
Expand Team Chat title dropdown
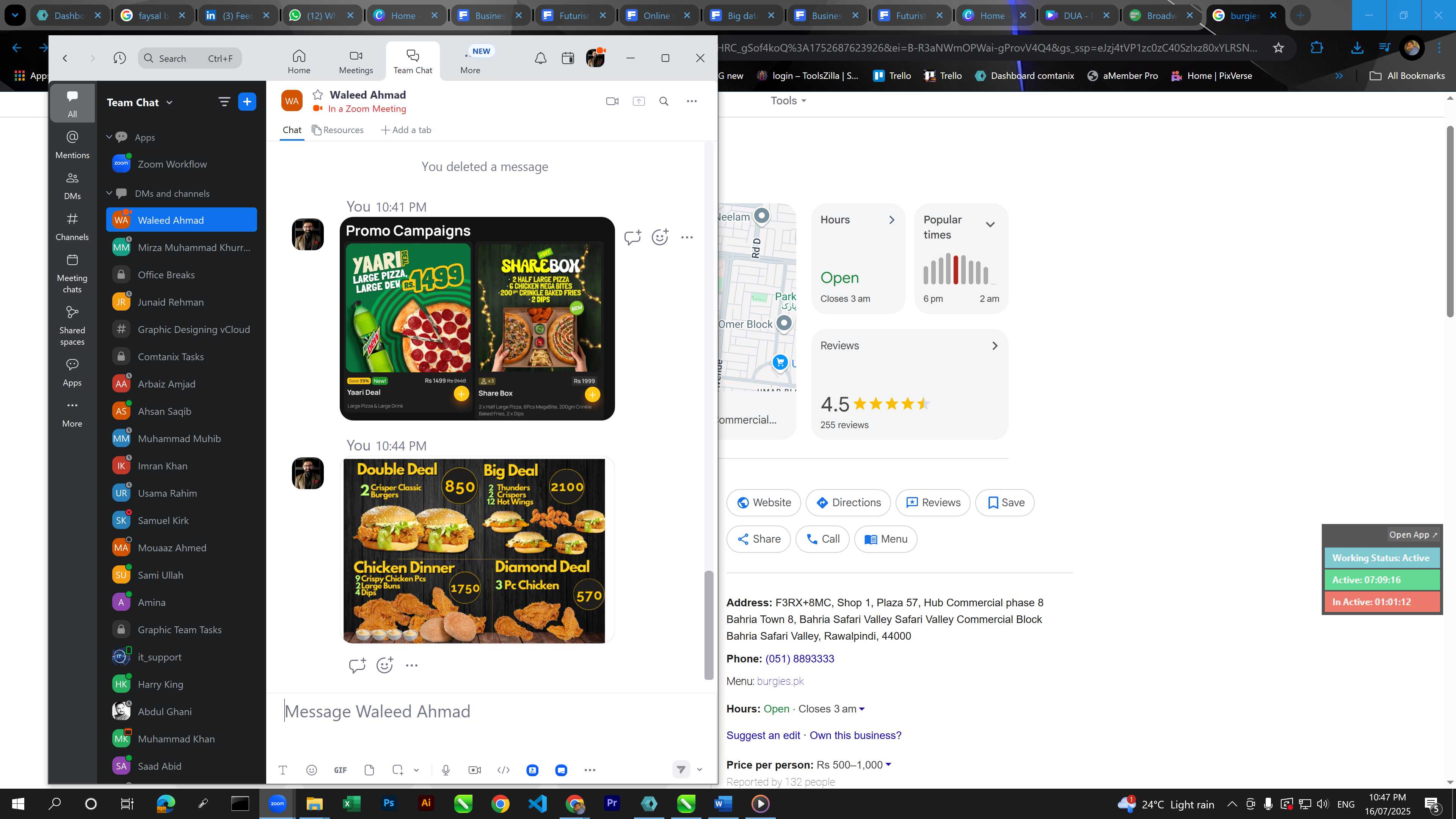coord(169,102)
